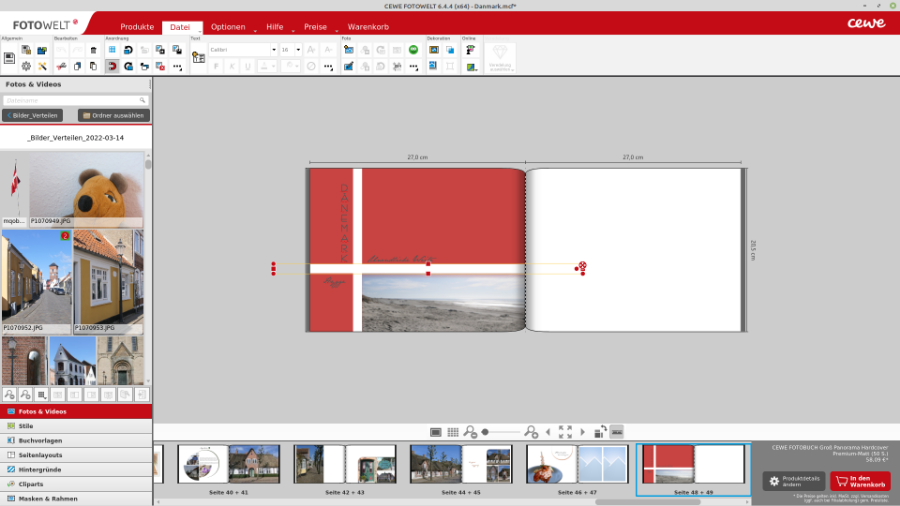This screenshot has width=900, height=506.
Task: Open the Produkte menu
Action: tap(137, 26)
